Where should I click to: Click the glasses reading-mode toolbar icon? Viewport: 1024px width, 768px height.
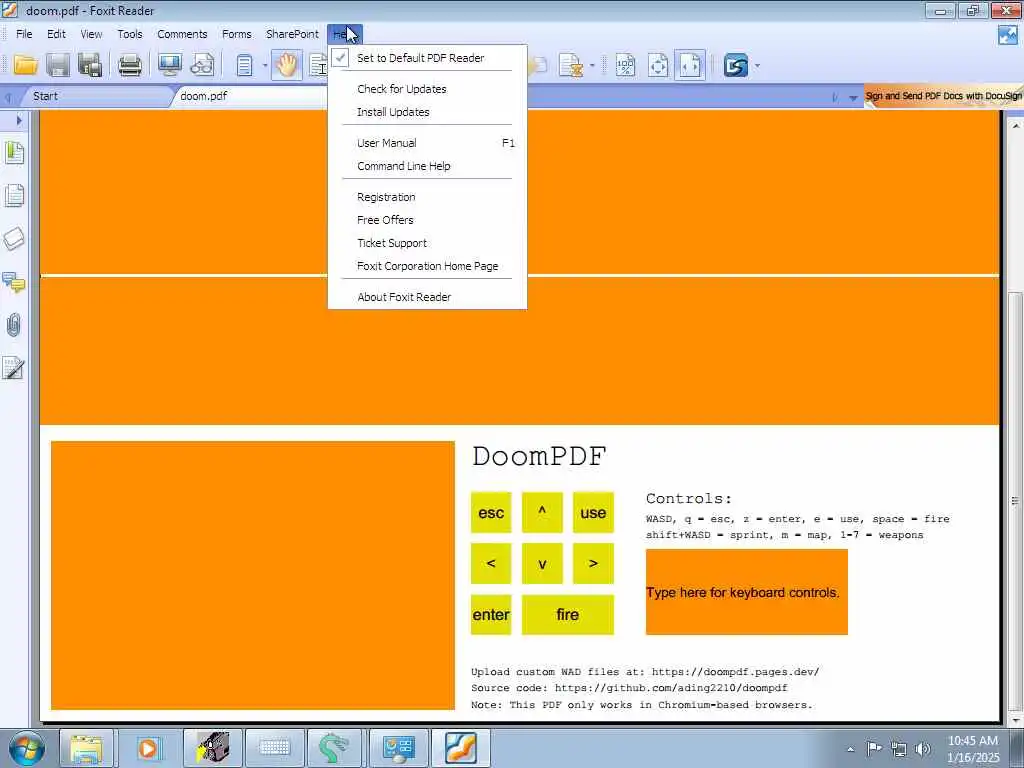pyautogui.click(x=202, y=65)
